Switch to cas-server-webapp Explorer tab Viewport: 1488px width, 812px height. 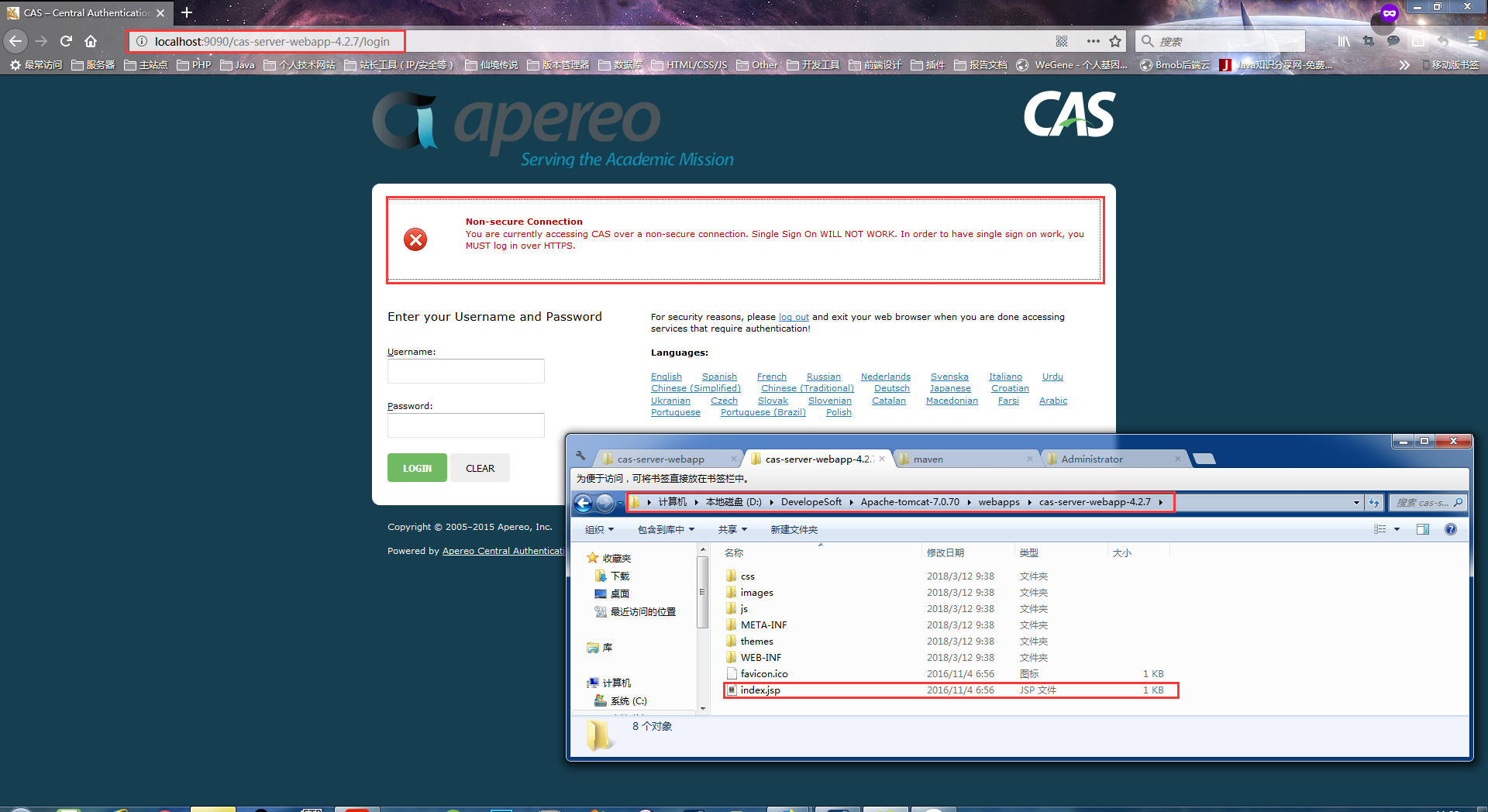661,459
